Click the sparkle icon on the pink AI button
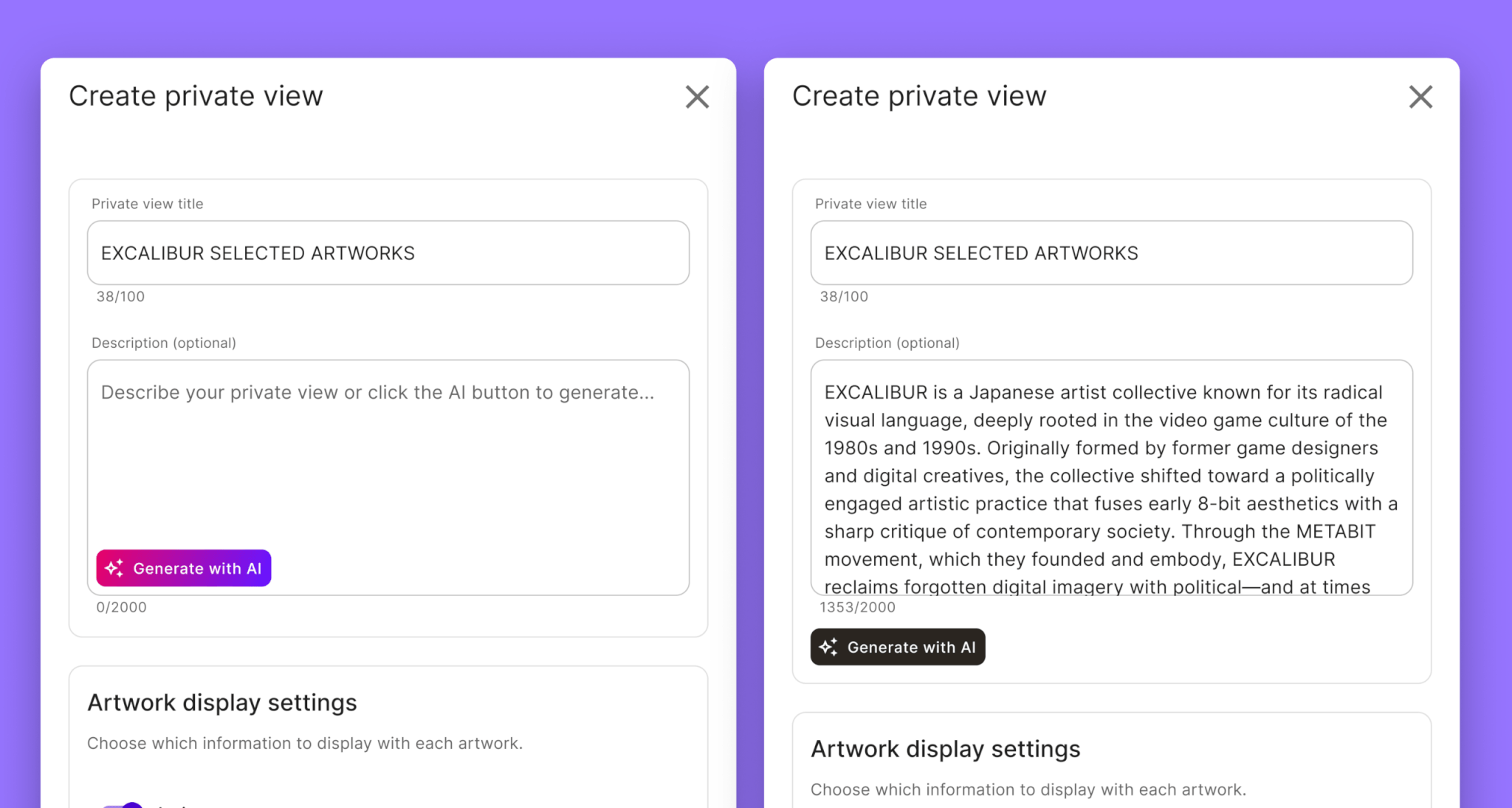 pyautogui.click(x=114, y=568)
